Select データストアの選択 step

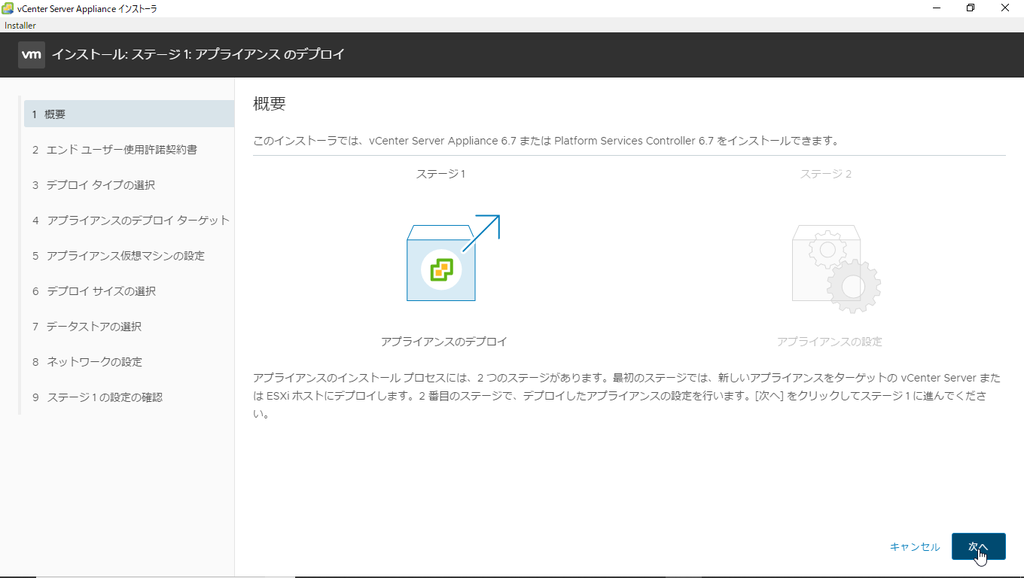pos(93,326)
